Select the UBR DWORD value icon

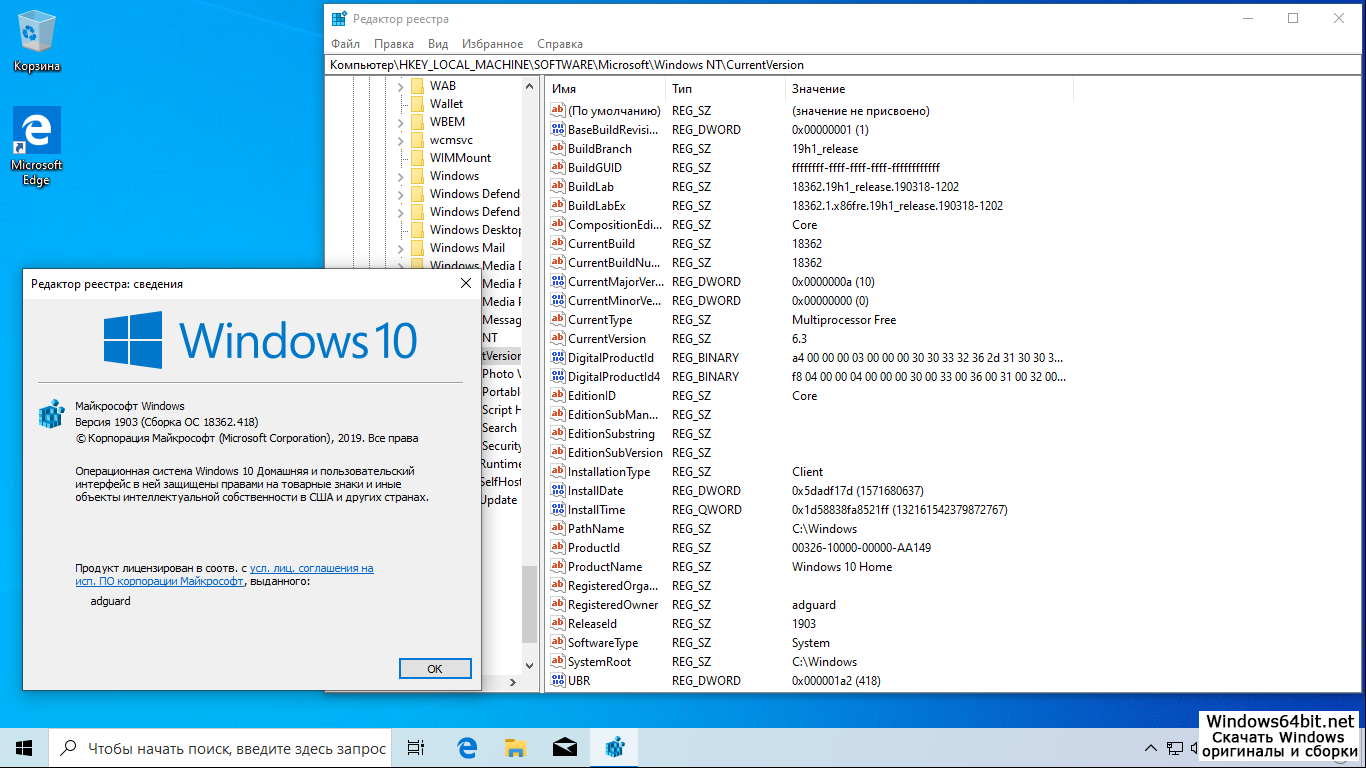coord(558,681)
